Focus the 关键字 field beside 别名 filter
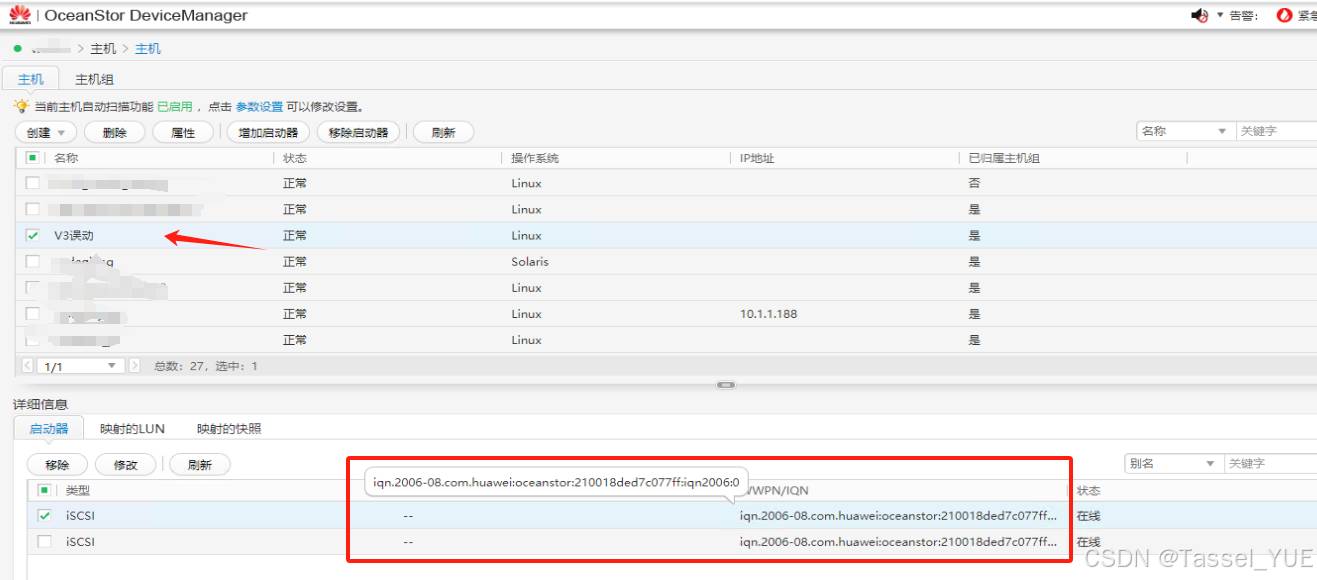This screenshot has width=1317, height=580. 1270,464
